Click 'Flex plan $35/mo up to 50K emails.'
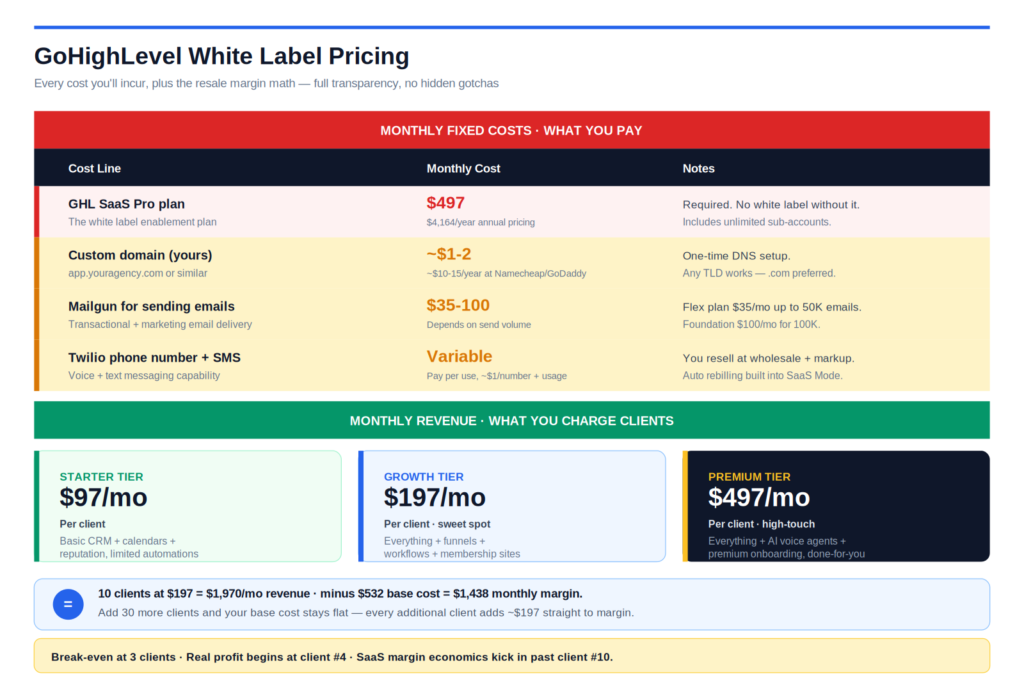This screenshot has width=1024, height=683. pyautogui.click(x=771, y=307)
